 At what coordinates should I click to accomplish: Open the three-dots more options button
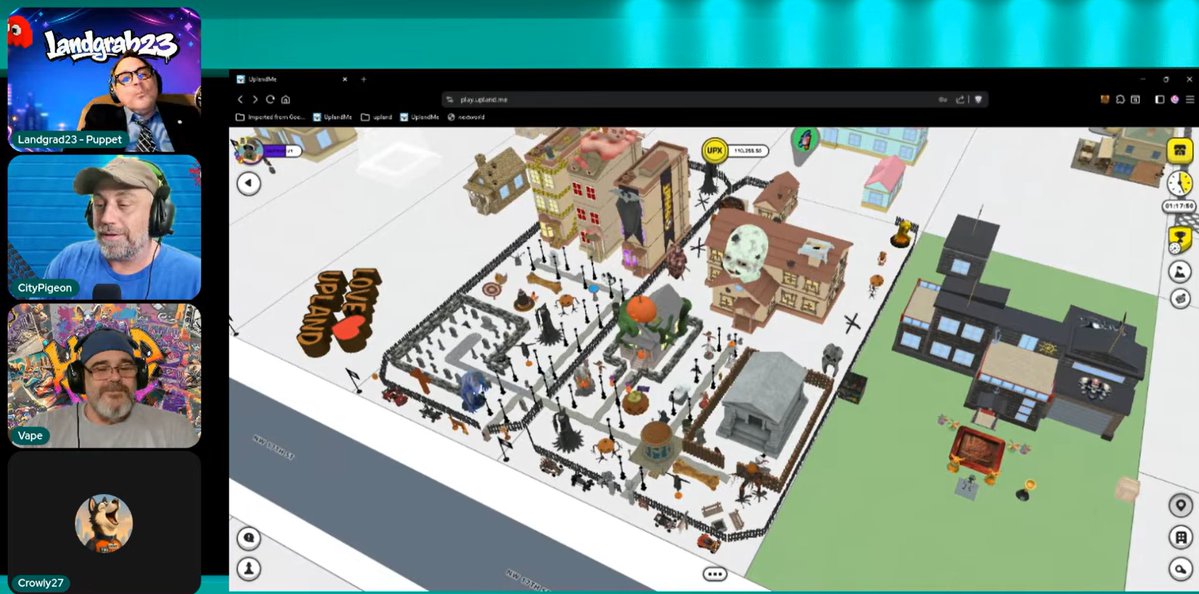click(715, 573)
